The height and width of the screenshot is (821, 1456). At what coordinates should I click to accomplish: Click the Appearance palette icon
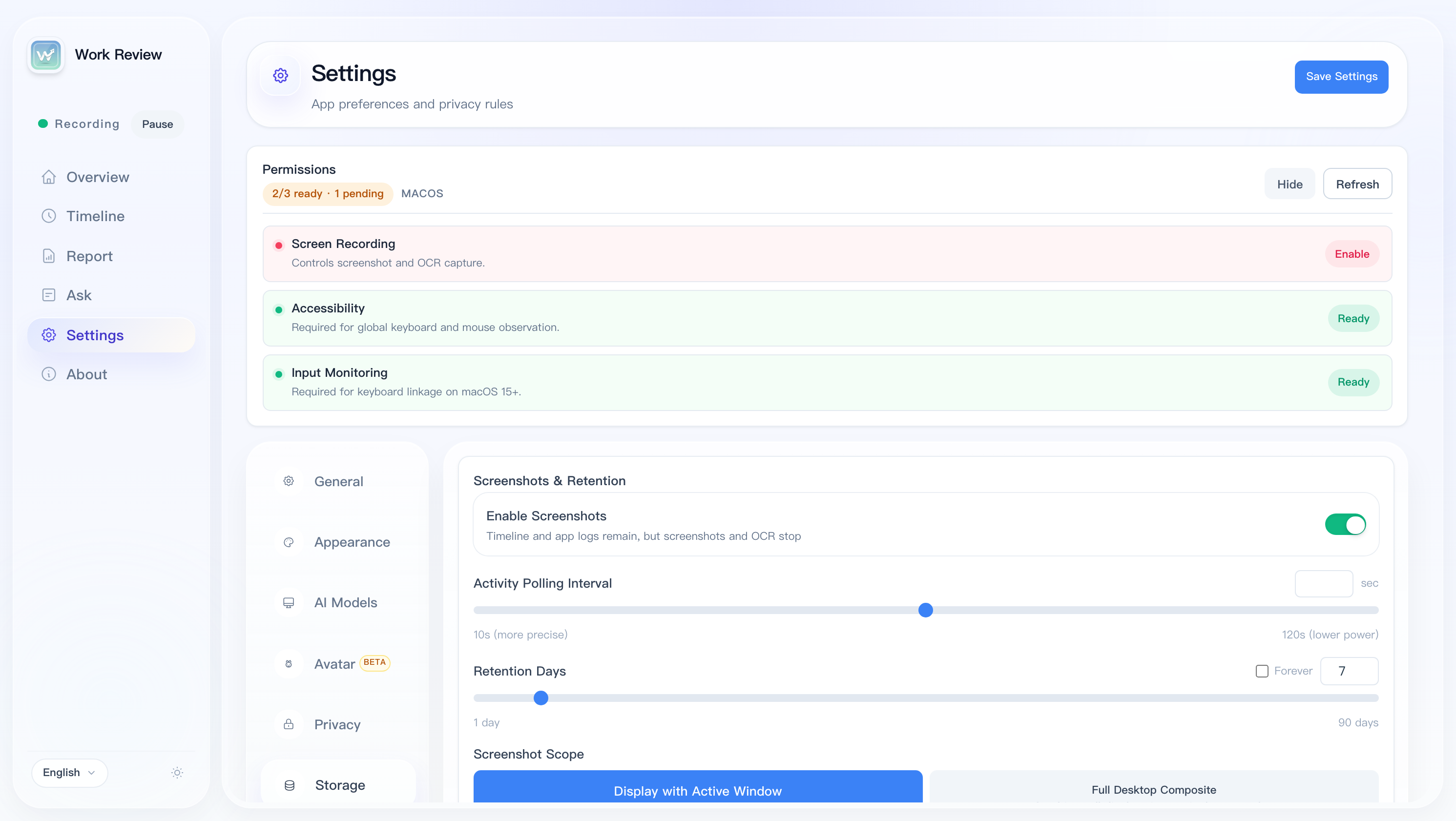point(288,542)
